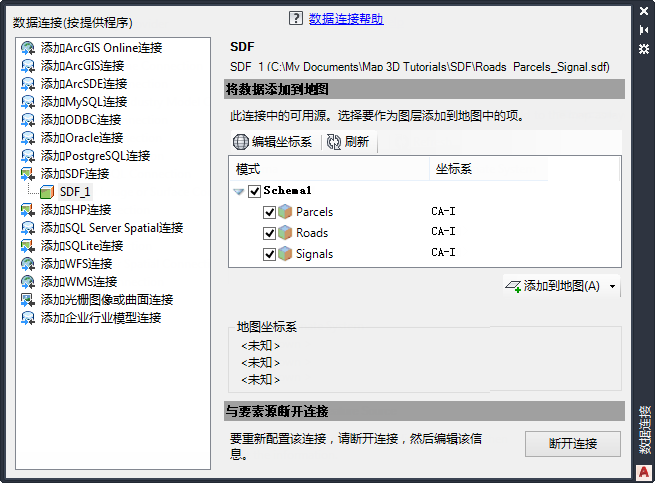The image size is (655, 483).
Task: Click the PostgreSQL connection icon
Action: click(28, 156)
